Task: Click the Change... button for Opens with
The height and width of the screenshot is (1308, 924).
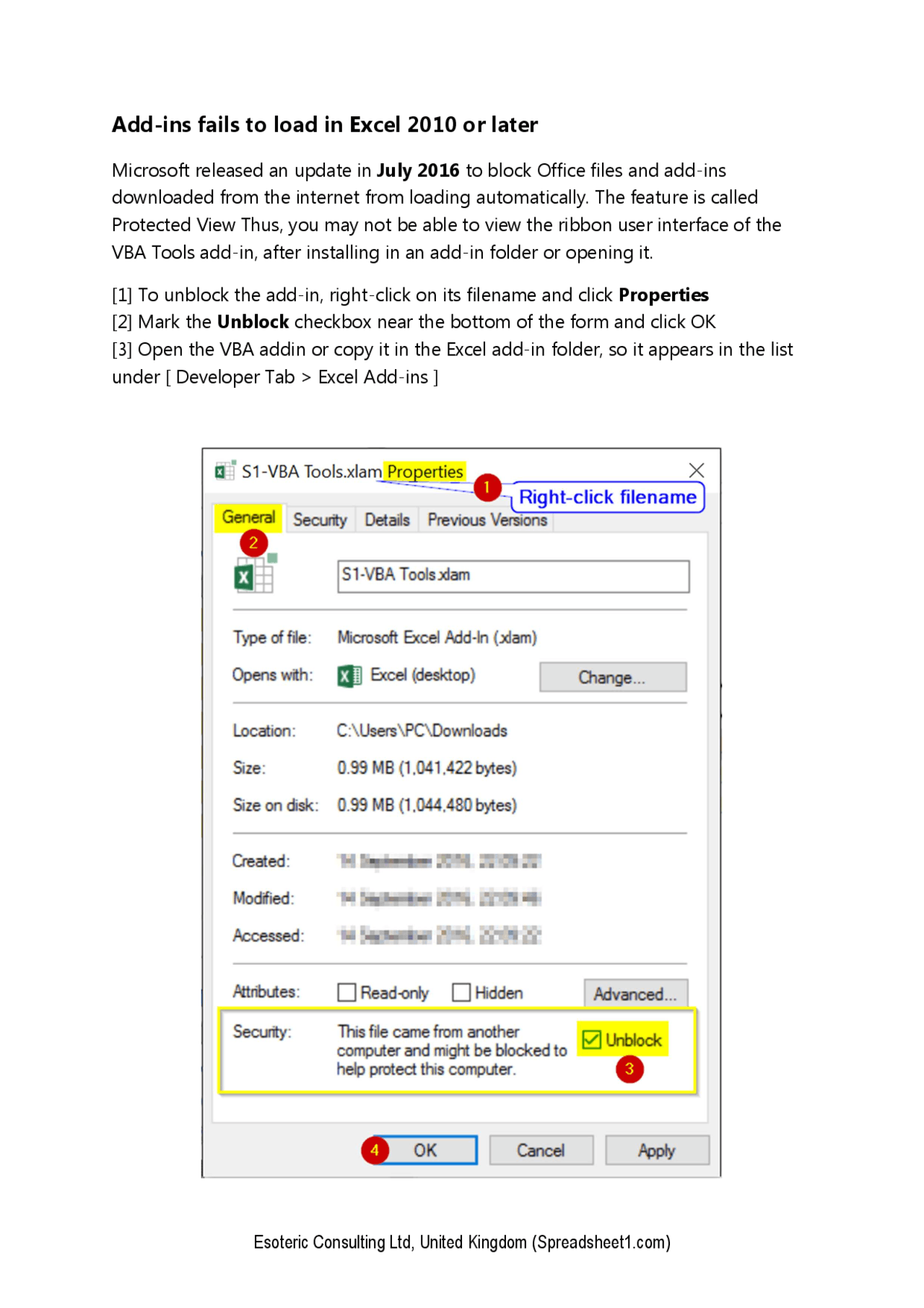Action: pyautogui.click(x=613, y=677)
